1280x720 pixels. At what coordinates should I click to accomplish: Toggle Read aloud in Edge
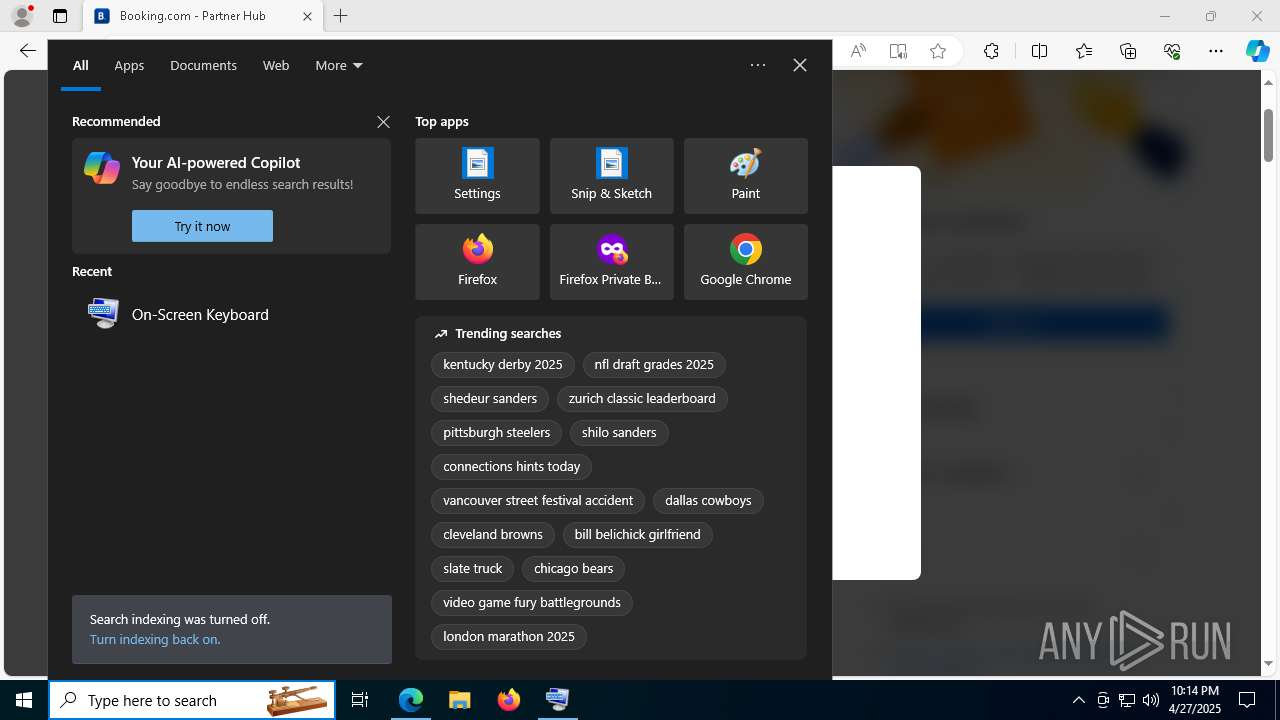click(858, 51)
